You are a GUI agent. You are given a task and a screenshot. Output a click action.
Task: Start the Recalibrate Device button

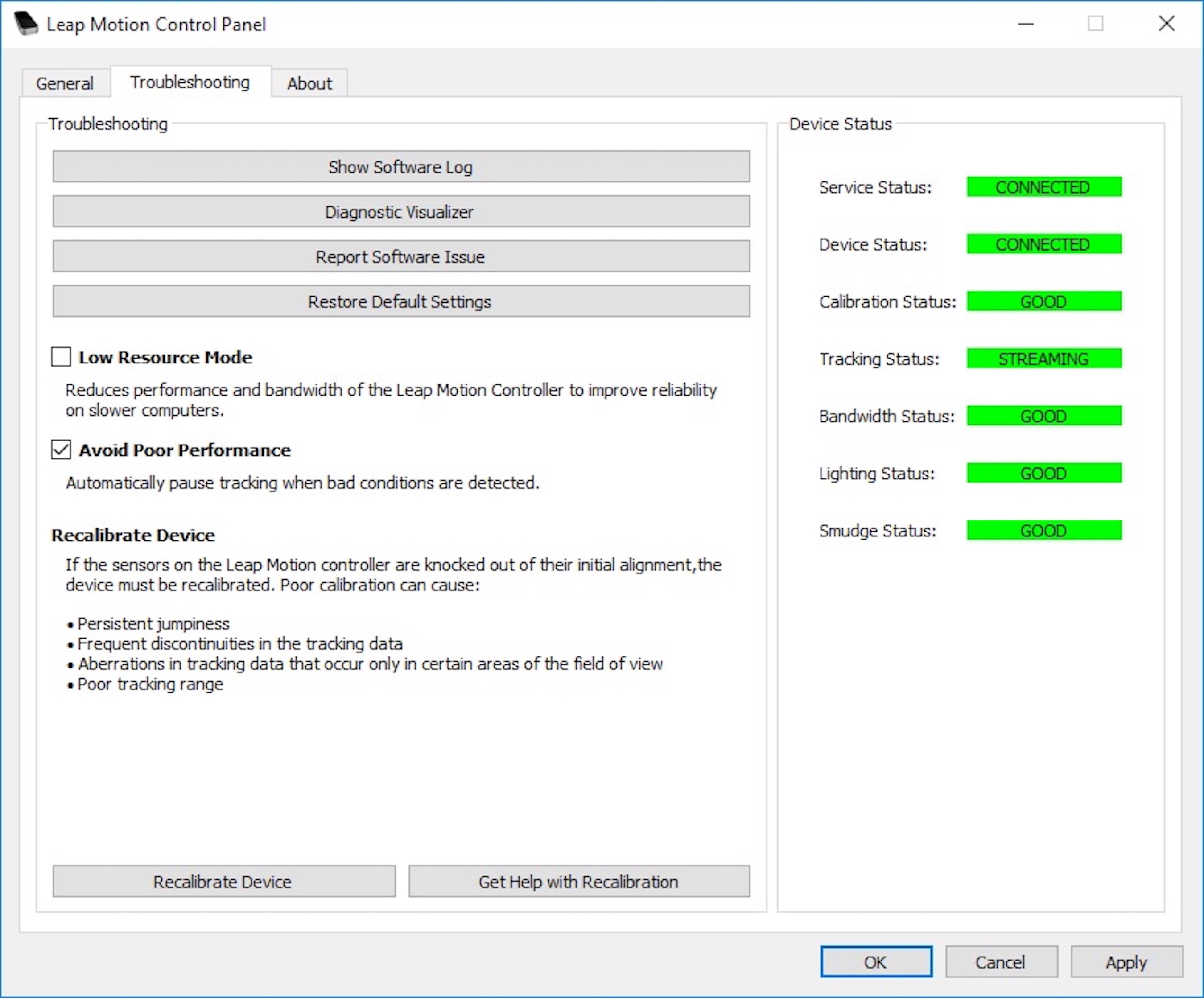(223, 881)
